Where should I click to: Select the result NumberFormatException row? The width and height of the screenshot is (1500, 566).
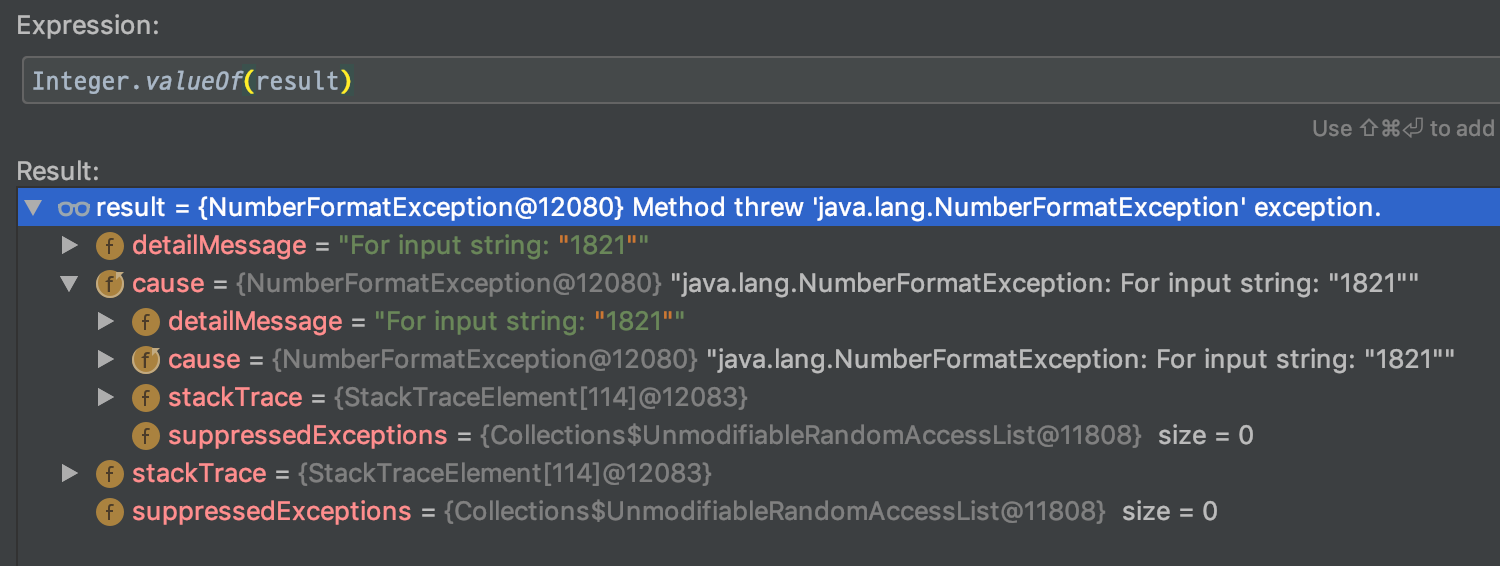coord(759,208)
